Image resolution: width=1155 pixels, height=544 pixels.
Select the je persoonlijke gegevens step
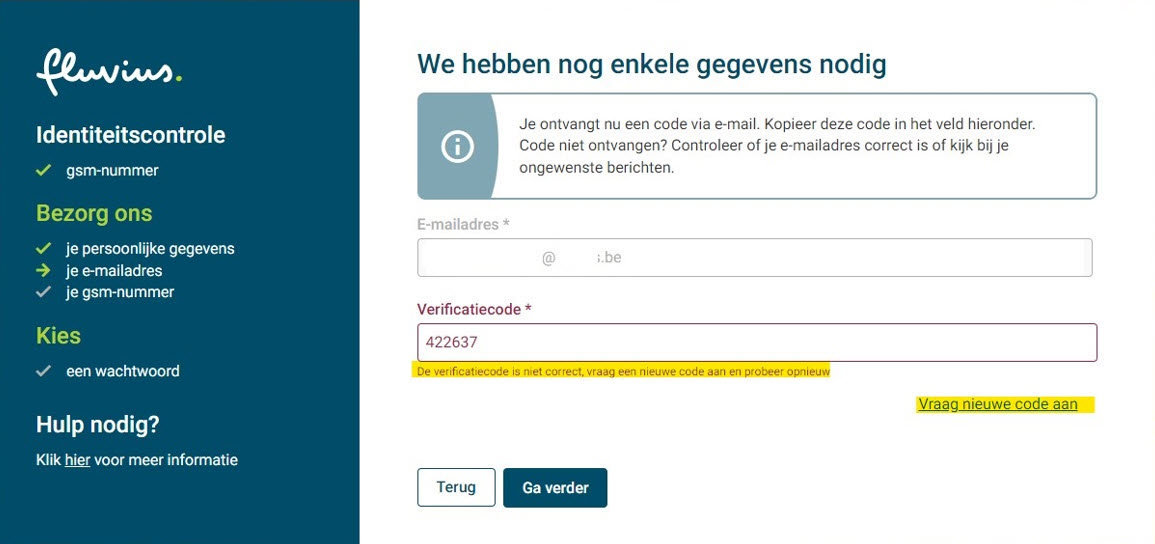(x=150, y=248)
